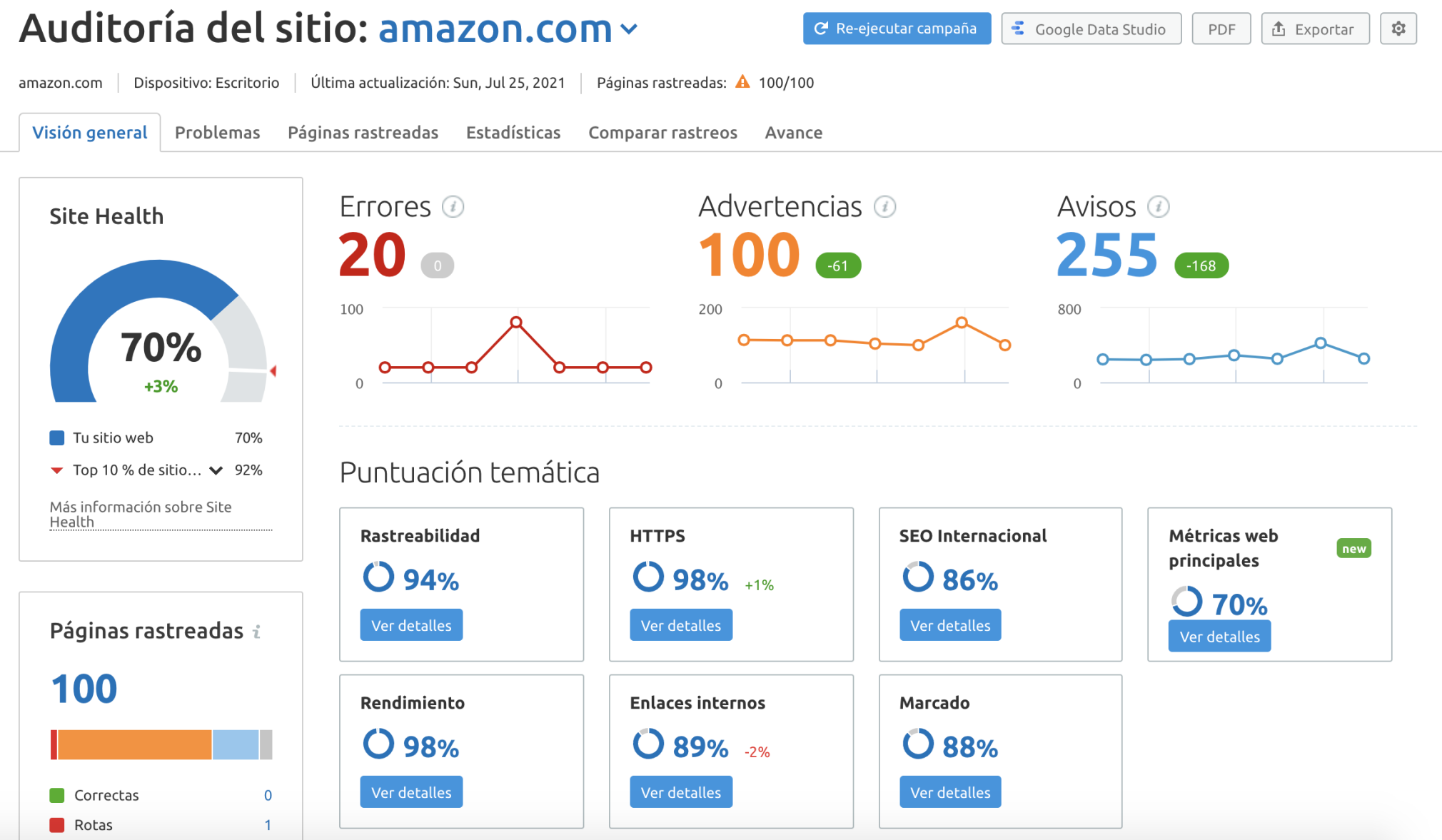The image size is (1442, 840).
Task: Click the peak point on Errores chart
Action: pos(516,322)
